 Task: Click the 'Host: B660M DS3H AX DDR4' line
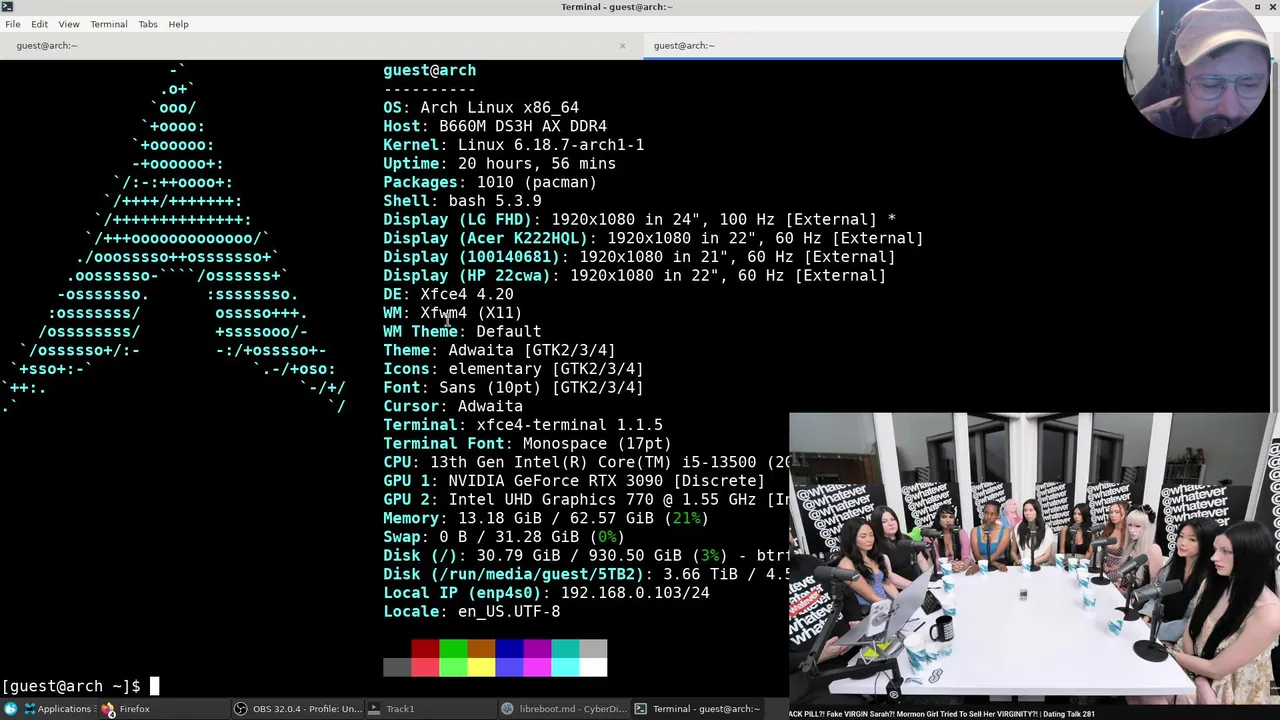point(495,126)
